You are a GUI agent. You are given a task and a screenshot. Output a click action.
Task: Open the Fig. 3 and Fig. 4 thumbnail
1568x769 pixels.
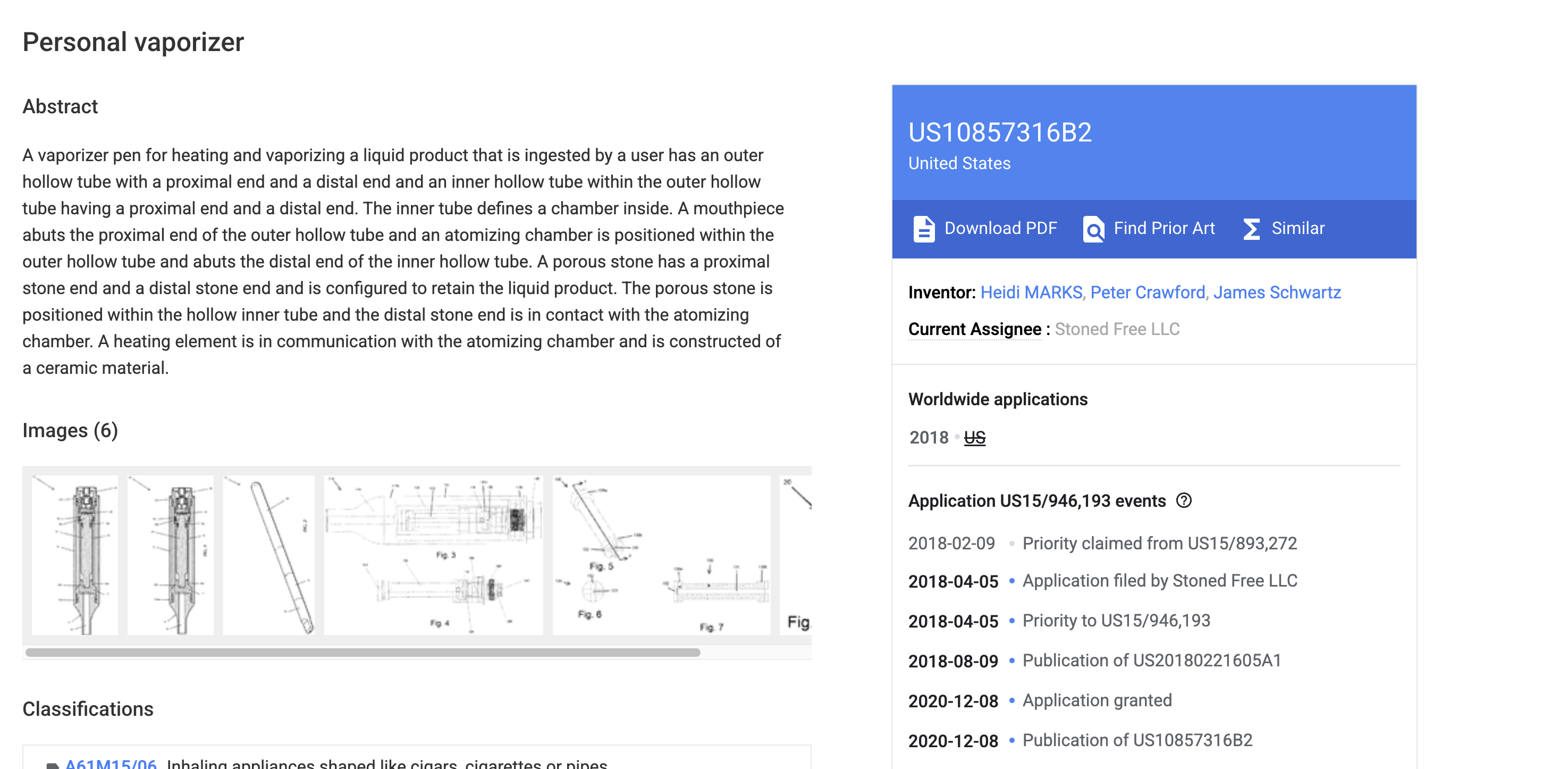pos(433,555)
